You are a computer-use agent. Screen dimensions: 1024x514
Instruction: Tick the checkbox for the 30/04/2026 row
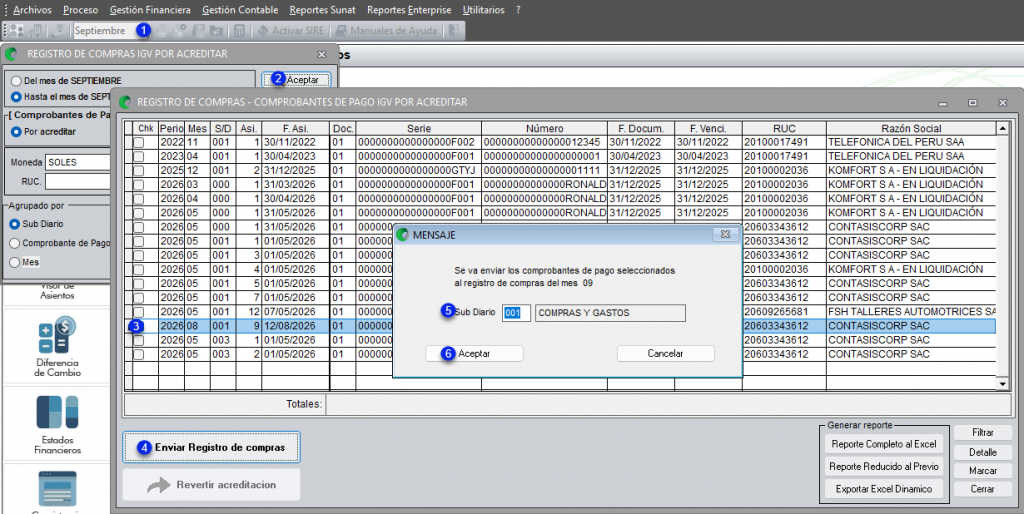tap(138, 199)
